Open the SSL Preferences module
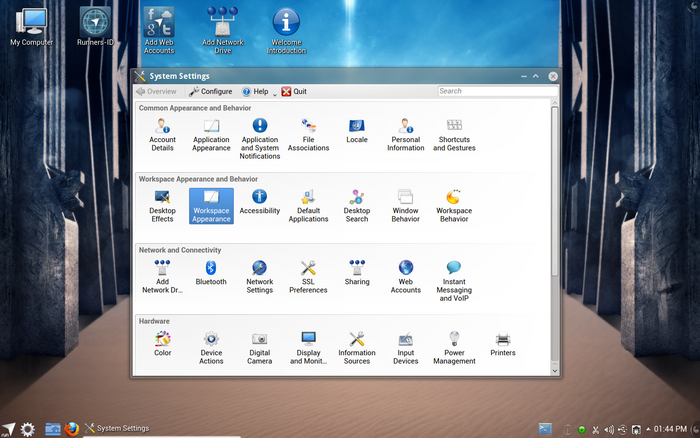700x438 pixels. coord(308,276)
